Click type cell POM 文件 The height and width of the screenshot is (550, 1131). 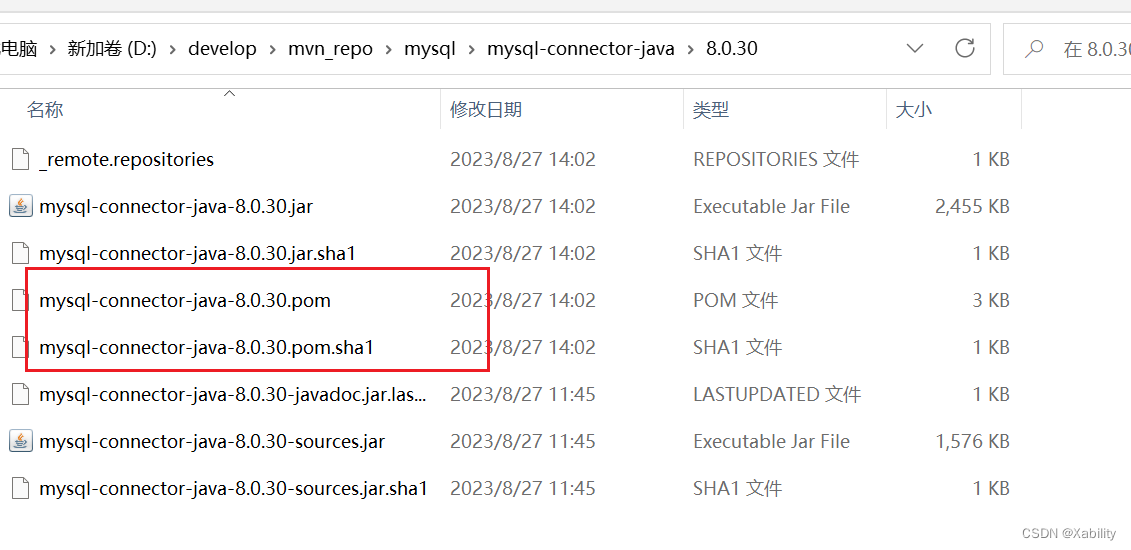click(736, 300)
